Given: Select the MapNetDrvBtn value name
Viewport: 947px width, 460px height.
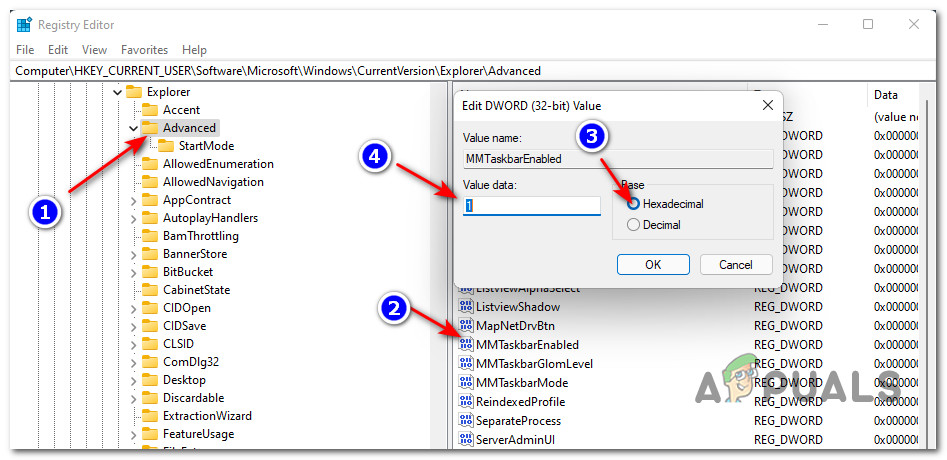Looking at the screenshot, I should coord(516,326).
